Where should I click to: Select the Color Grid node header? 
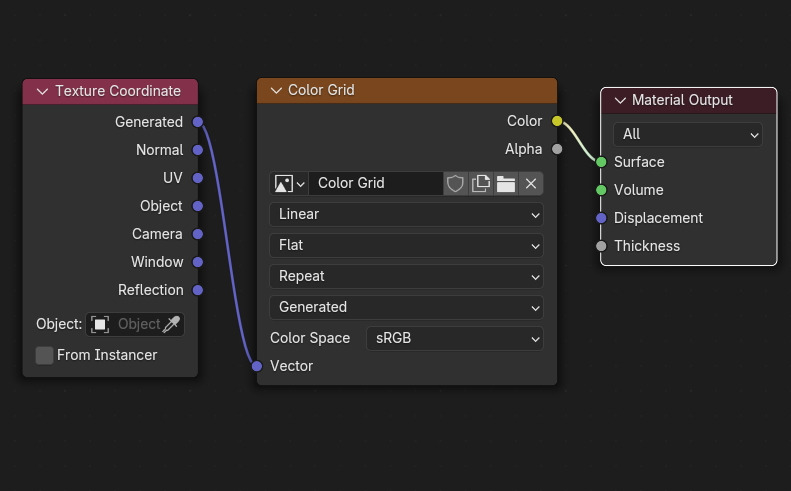click(407, 90)
